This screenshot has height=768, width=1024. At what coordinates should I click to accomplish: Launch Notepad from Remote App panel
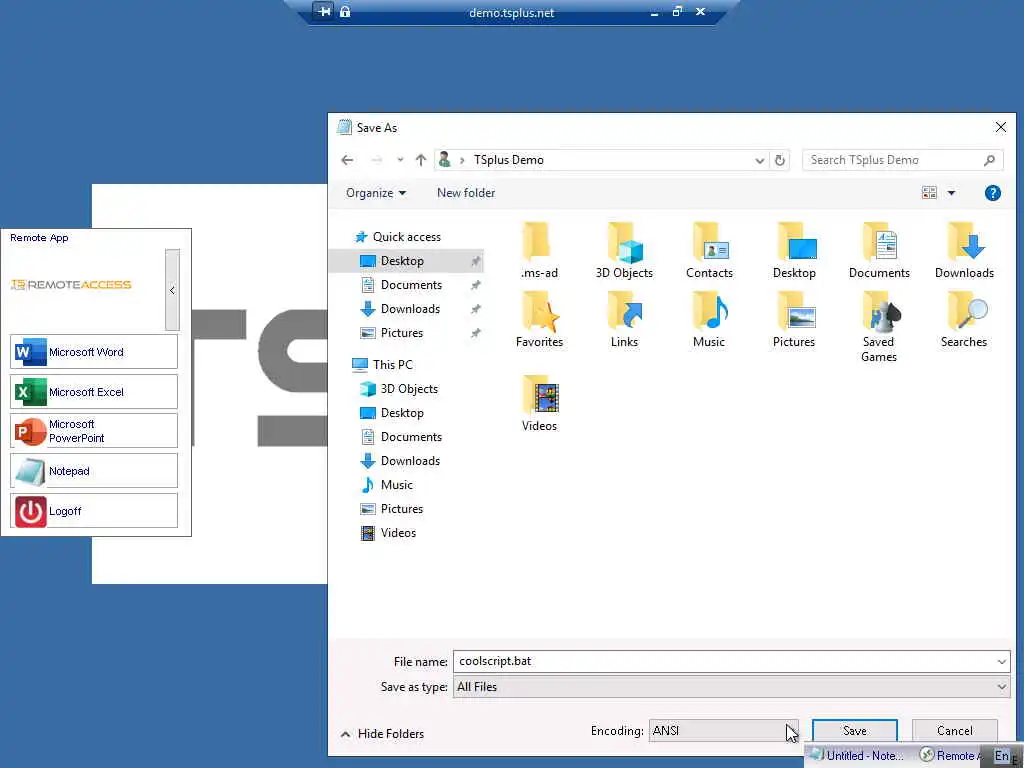click(x=94, y=471)
